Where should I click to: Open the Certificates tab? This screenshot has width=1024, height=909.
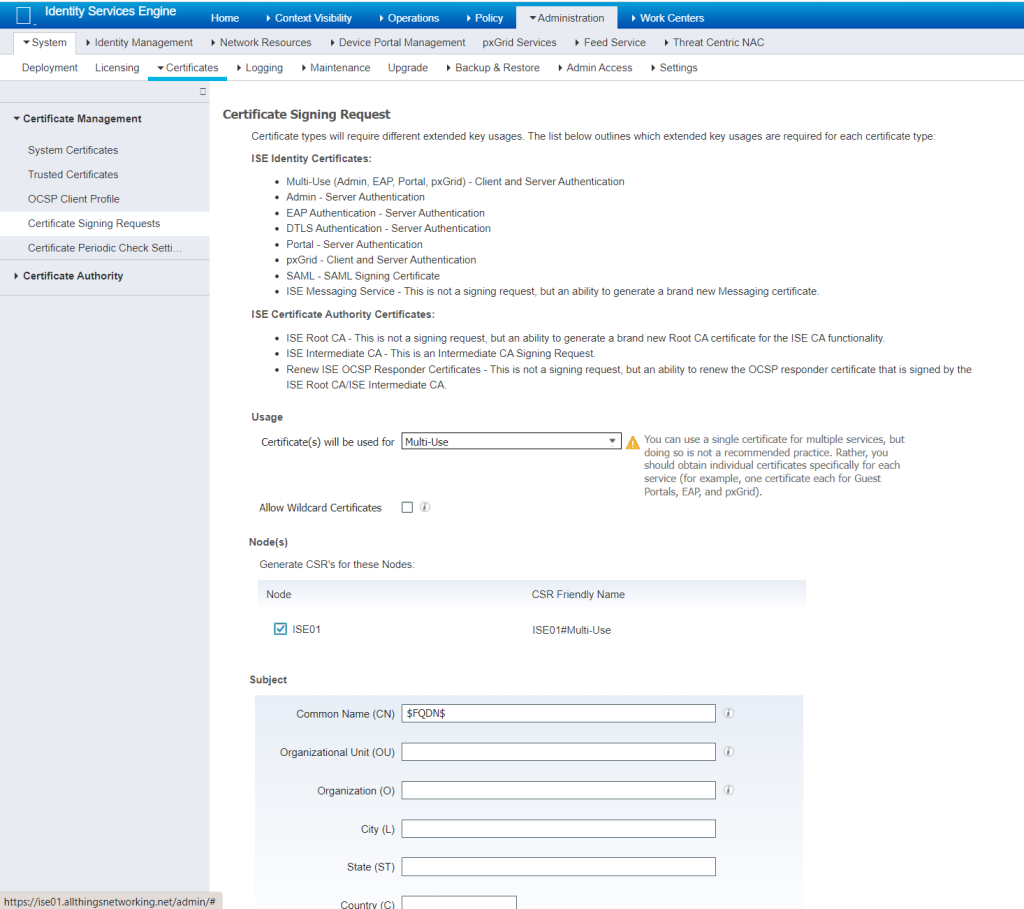click(187, 68)
